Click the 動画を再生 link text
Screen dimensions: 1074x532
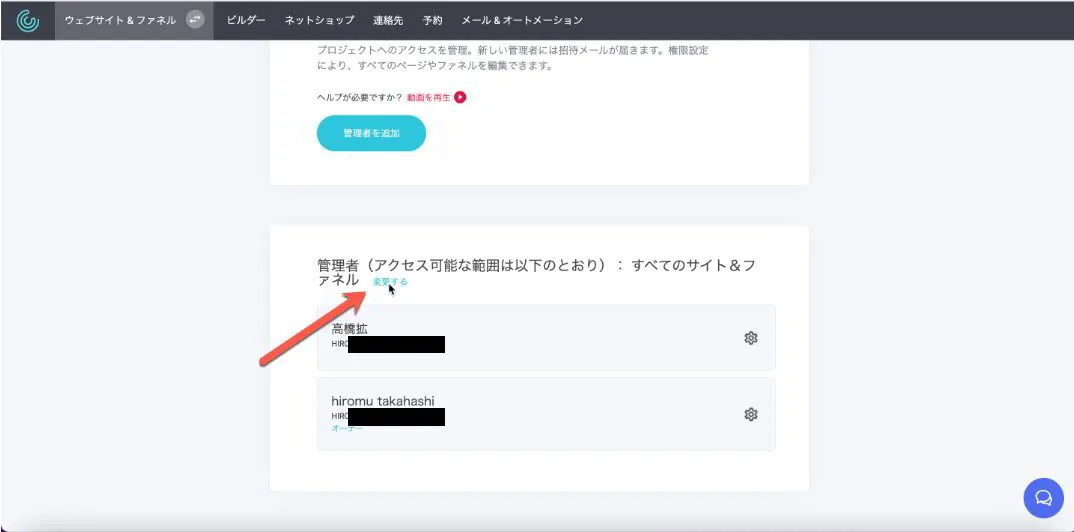click(x=428, y=97)
